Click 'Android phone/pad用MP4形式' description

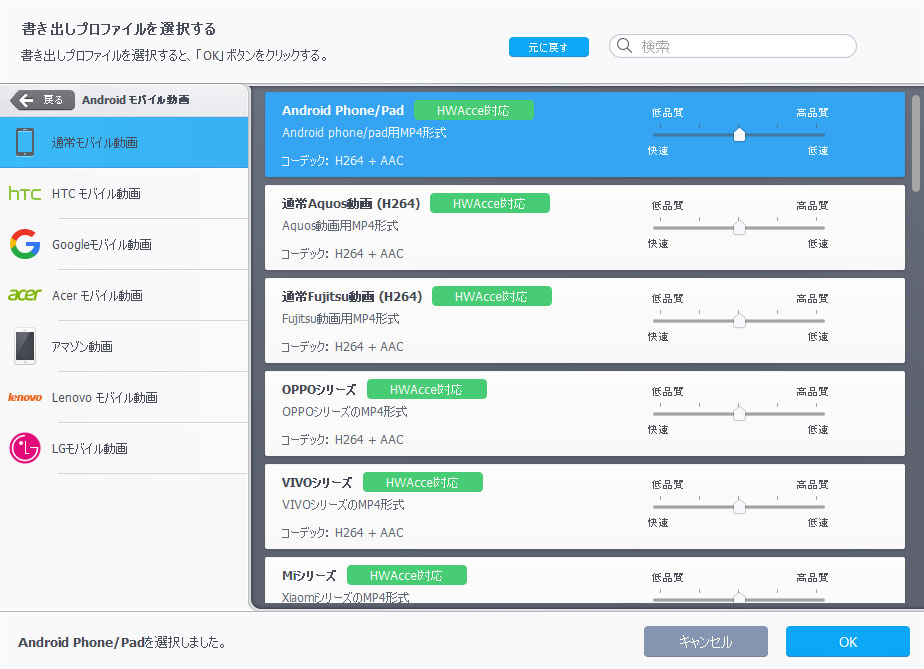click(x=364, y=133)
